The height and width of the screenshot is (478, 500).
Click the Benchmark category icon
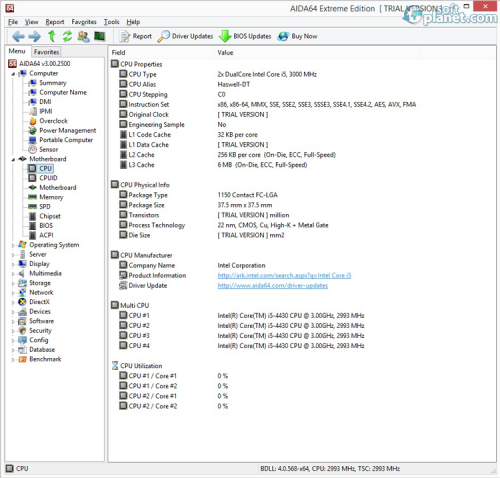[22, 360]
